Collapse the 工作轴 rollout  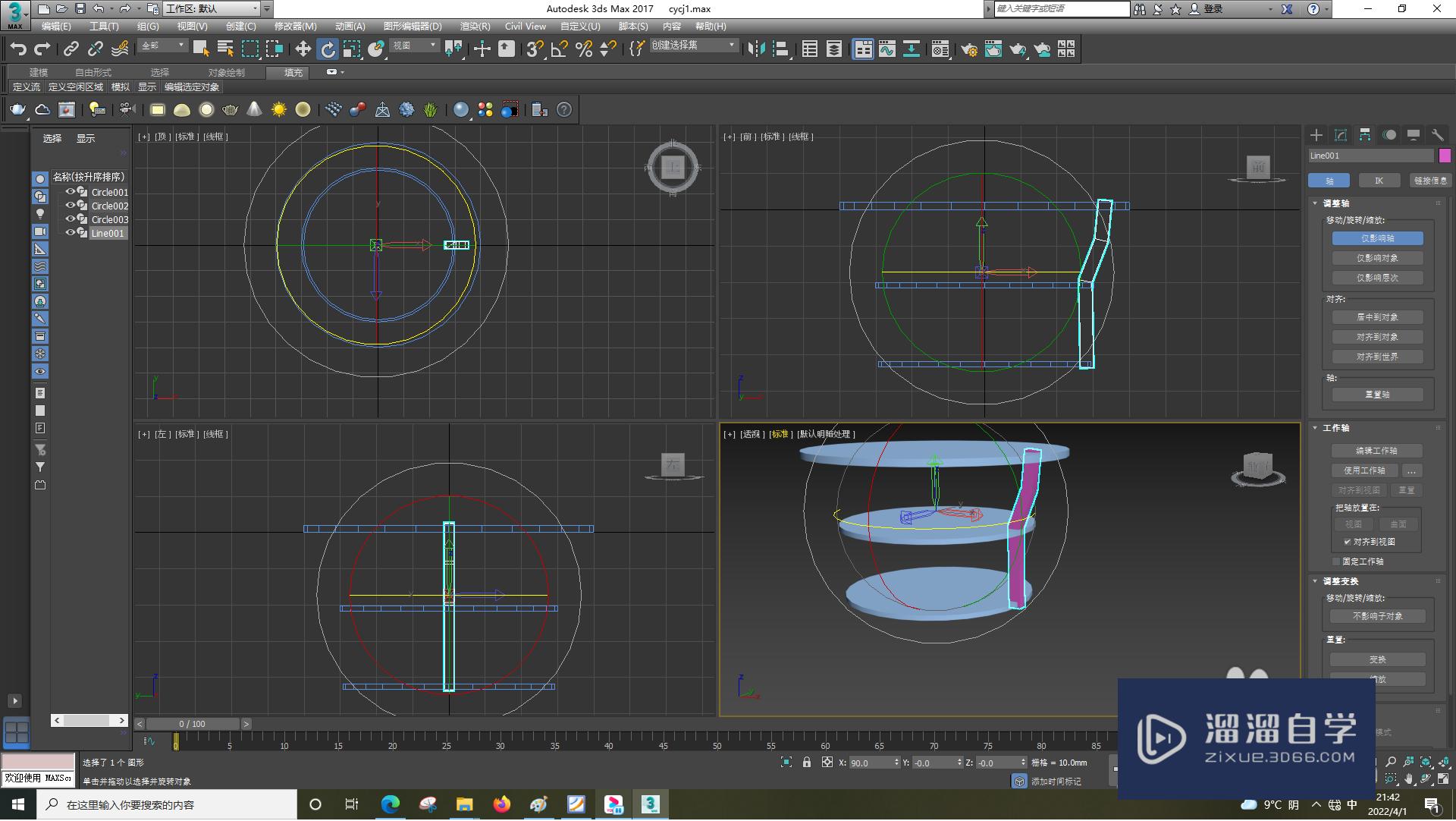[1315, 428]
